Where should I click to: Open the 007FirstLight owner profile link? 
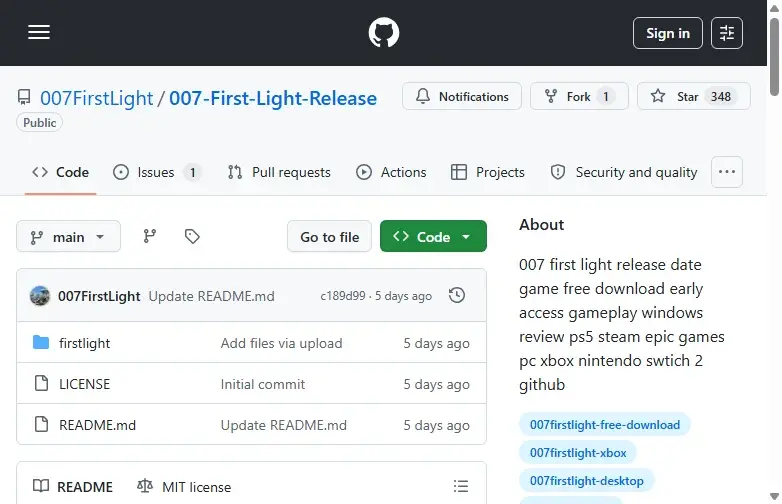(x=97, y=98)
